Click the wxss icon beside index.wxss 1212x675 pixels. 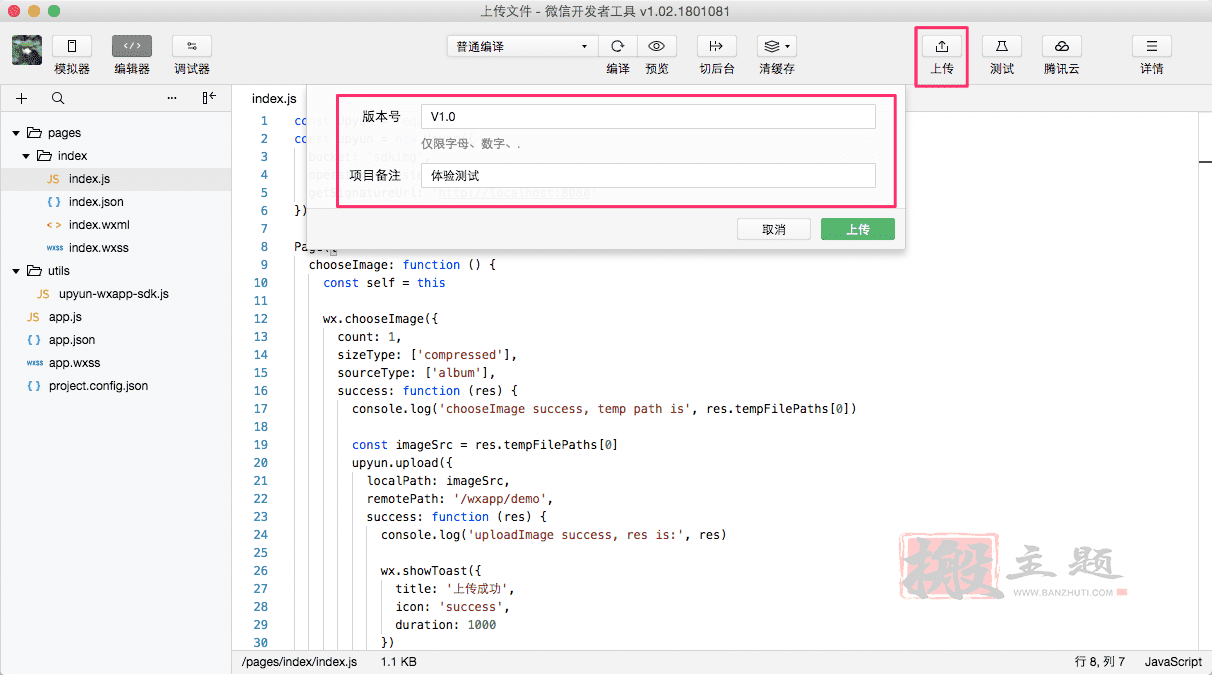(54, 248)
